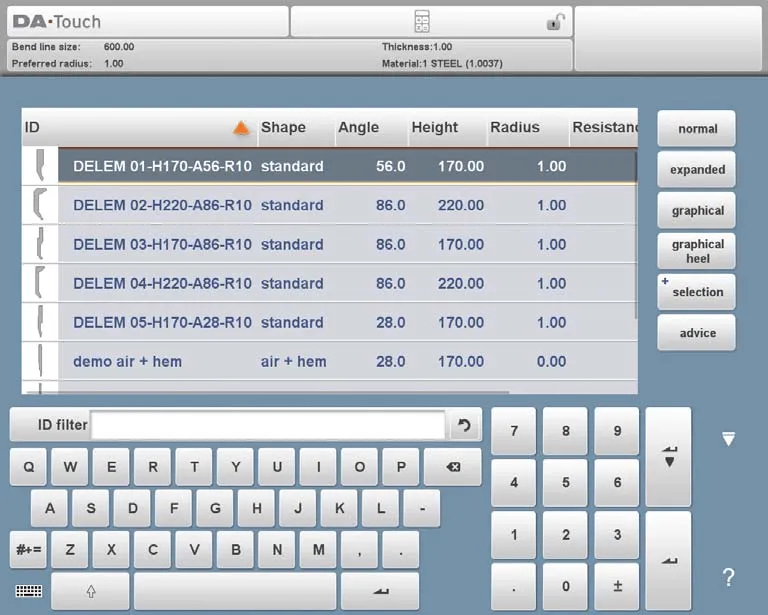Click the question mark help icon
Viewport: 768px width, 615px height.
click(x=728, y=577)
